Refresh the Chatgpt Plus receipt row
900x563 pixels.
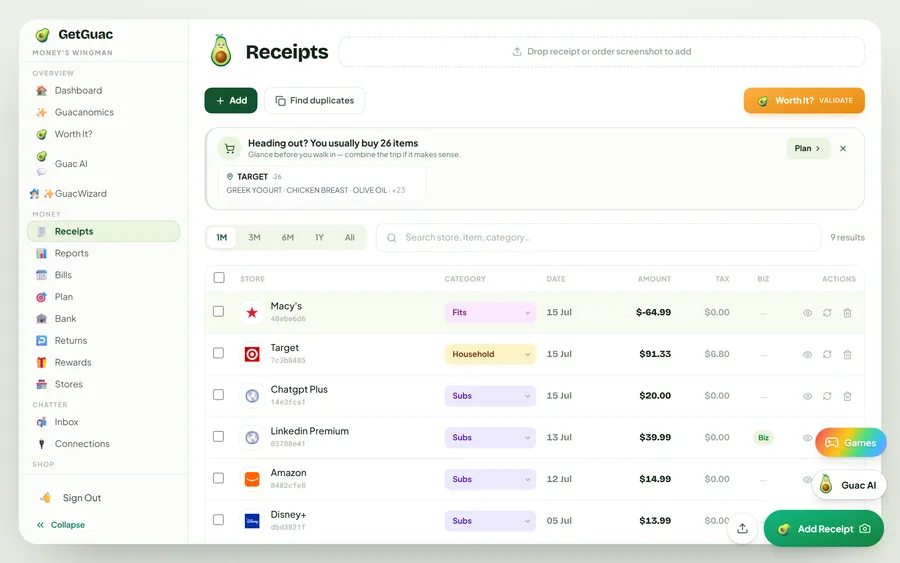[x=827, y=396]
